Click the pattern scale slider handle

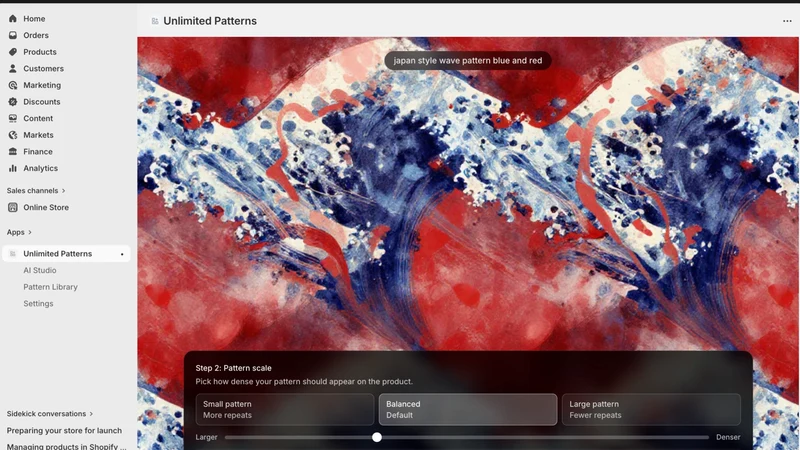(377, 437)
